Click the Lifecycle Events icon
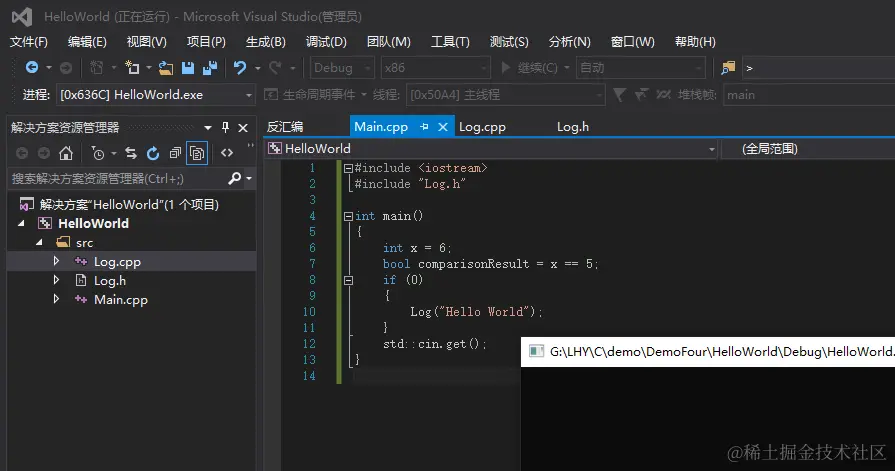 click(271, 94)
